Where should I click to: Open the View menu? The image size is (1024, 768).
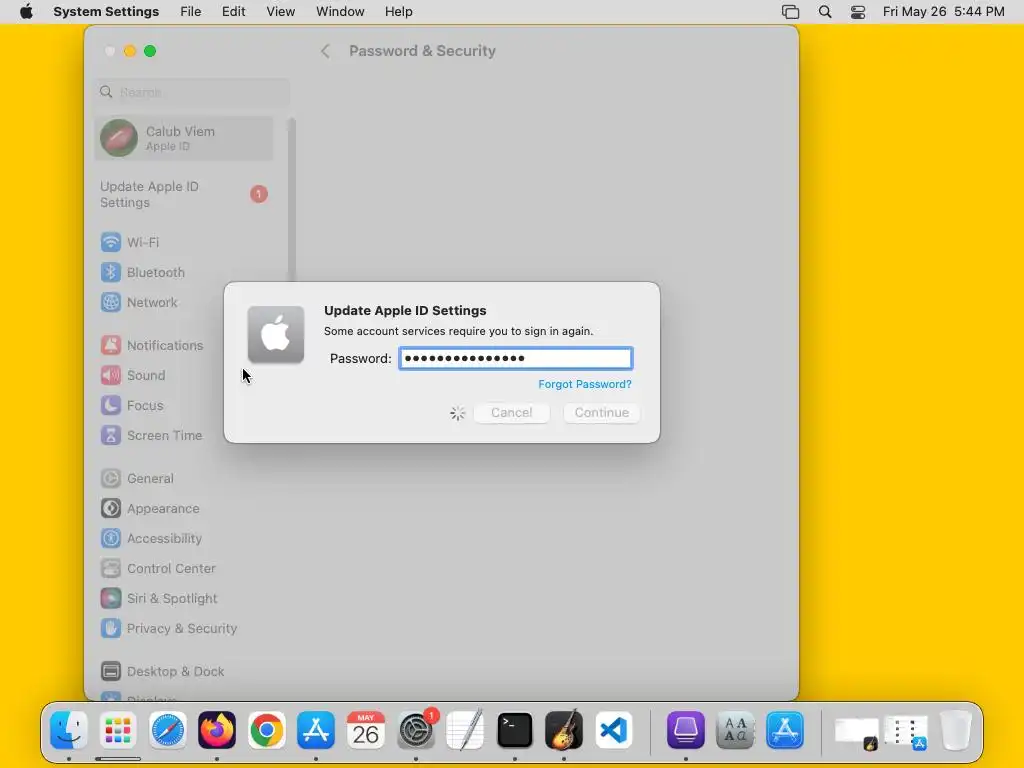(x=281, y=12)
